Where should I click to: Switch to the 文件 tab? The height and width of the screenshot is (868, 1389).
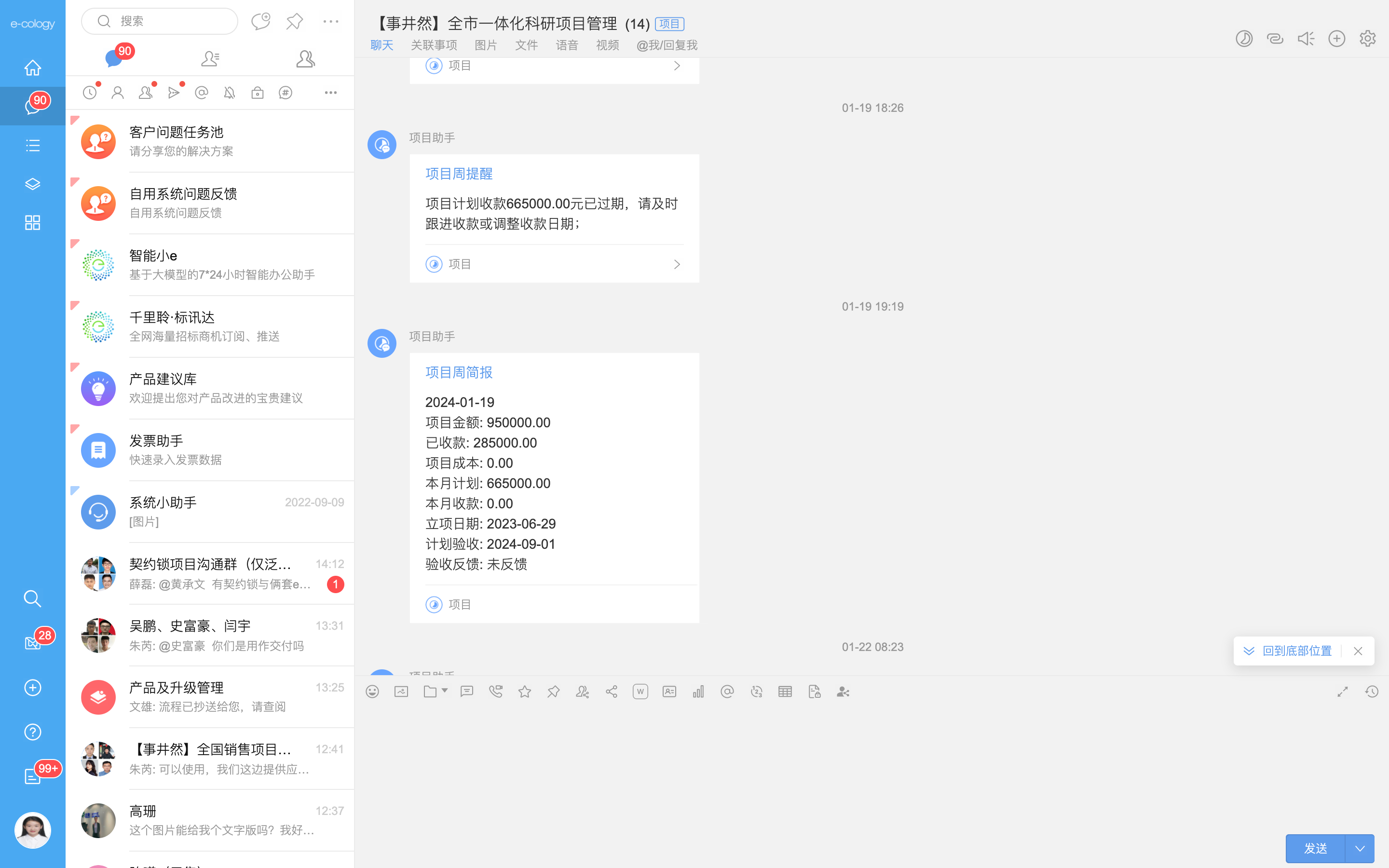coord(526,45)
